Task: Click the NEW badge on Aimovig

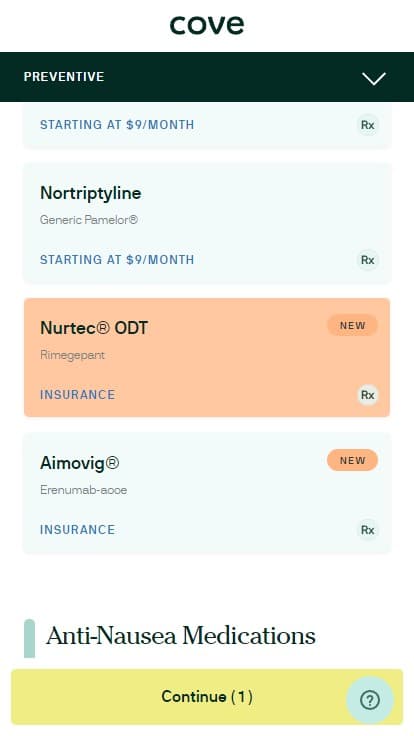Action: (x=353, y=460)
